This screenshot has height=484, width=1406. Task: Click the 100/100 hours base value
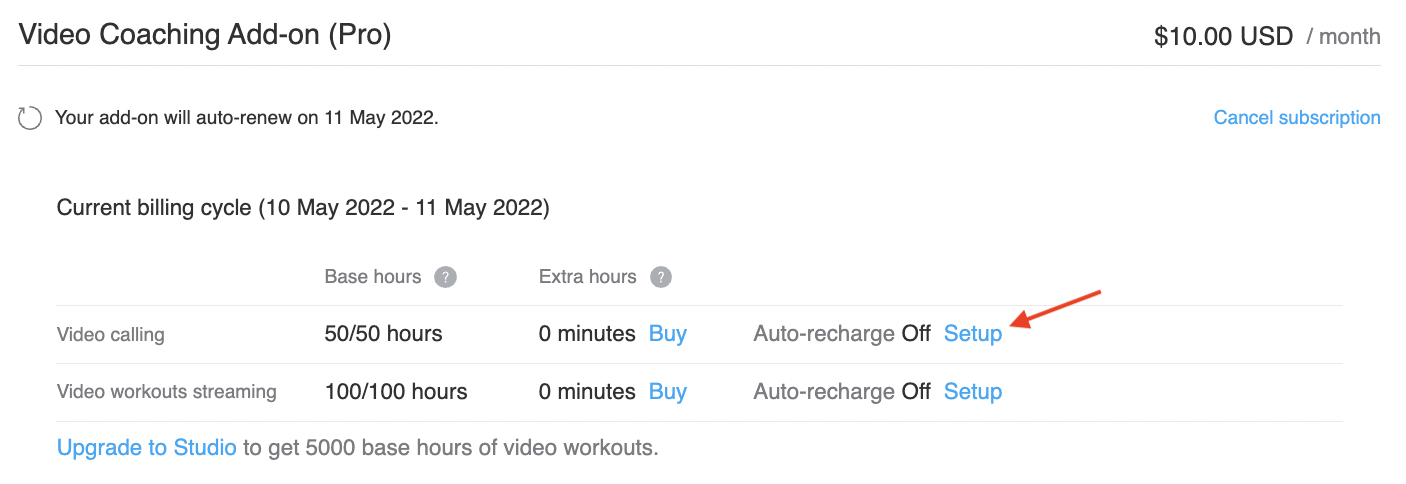point(396,391)
